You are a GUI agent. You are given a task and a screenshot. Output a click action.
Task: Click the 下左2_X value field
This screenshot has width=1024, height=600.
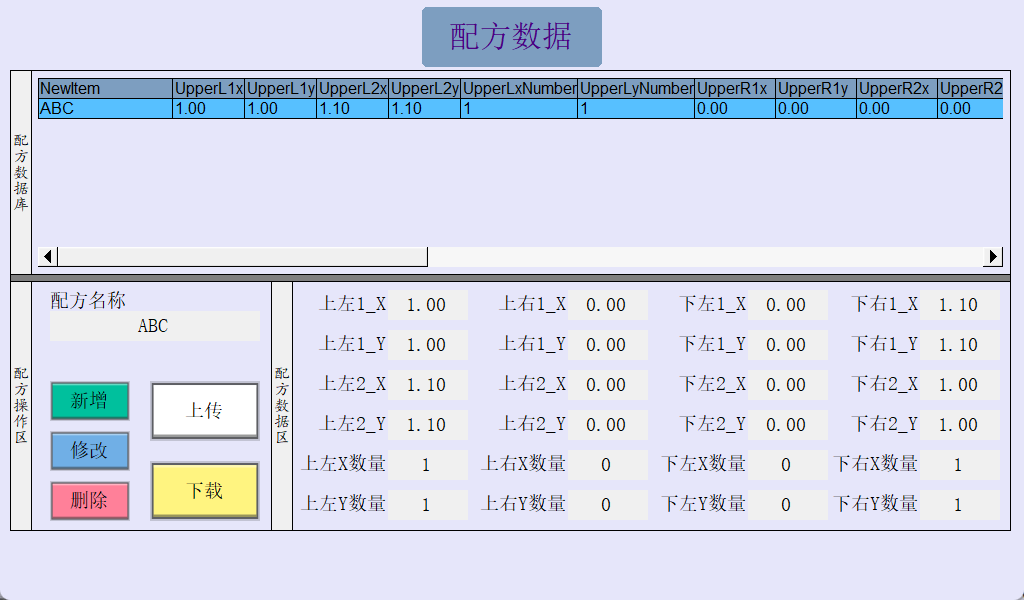tap(787, 385)
